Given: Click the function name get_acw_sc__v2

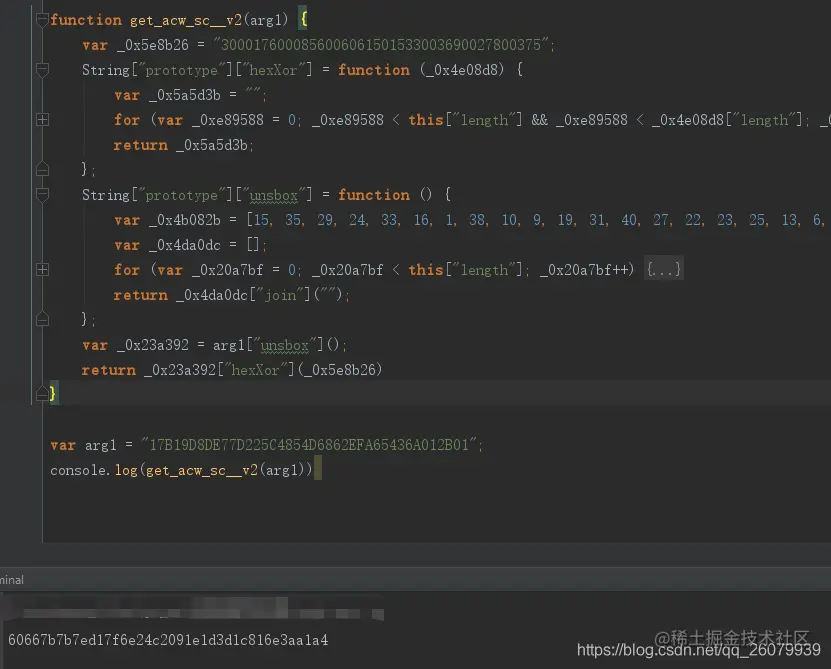Looking at the screenshot, I should [x=185, y=20].
